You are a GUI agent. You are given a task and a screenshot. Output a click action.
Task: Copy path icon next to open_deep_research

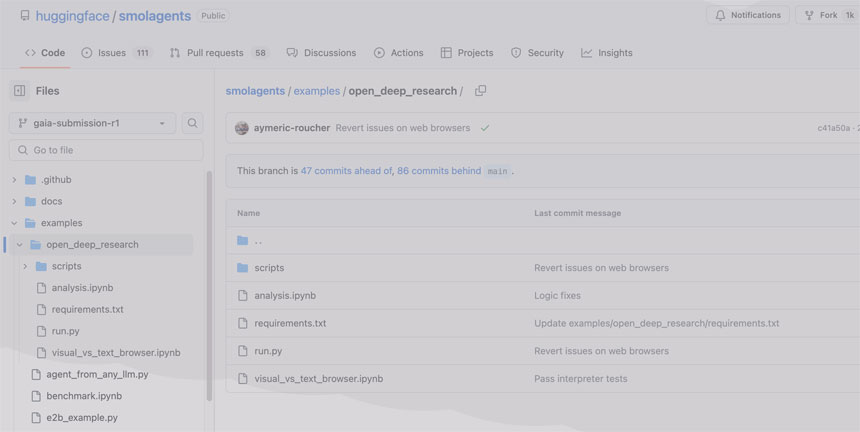[481, 91]
